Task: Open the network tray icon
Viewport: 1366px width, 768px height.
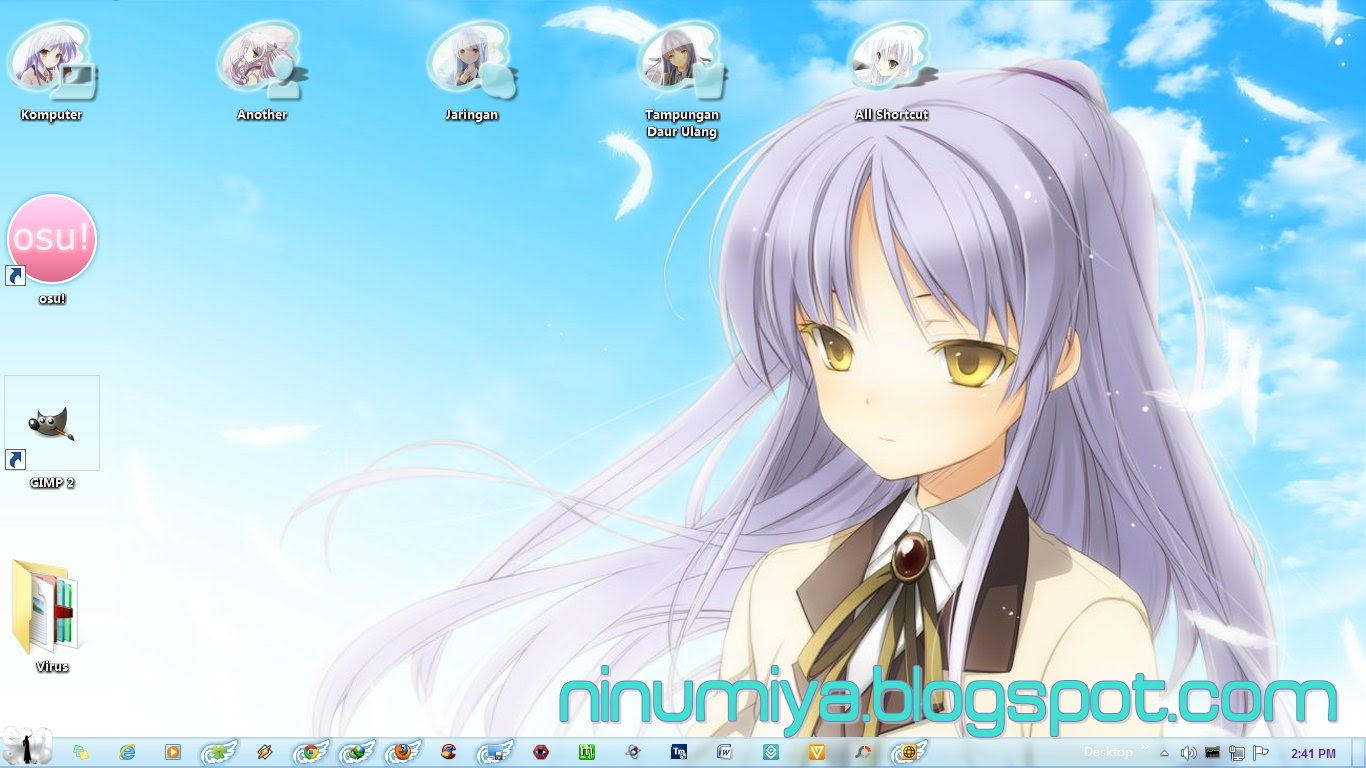Action: pos(1236,753)
